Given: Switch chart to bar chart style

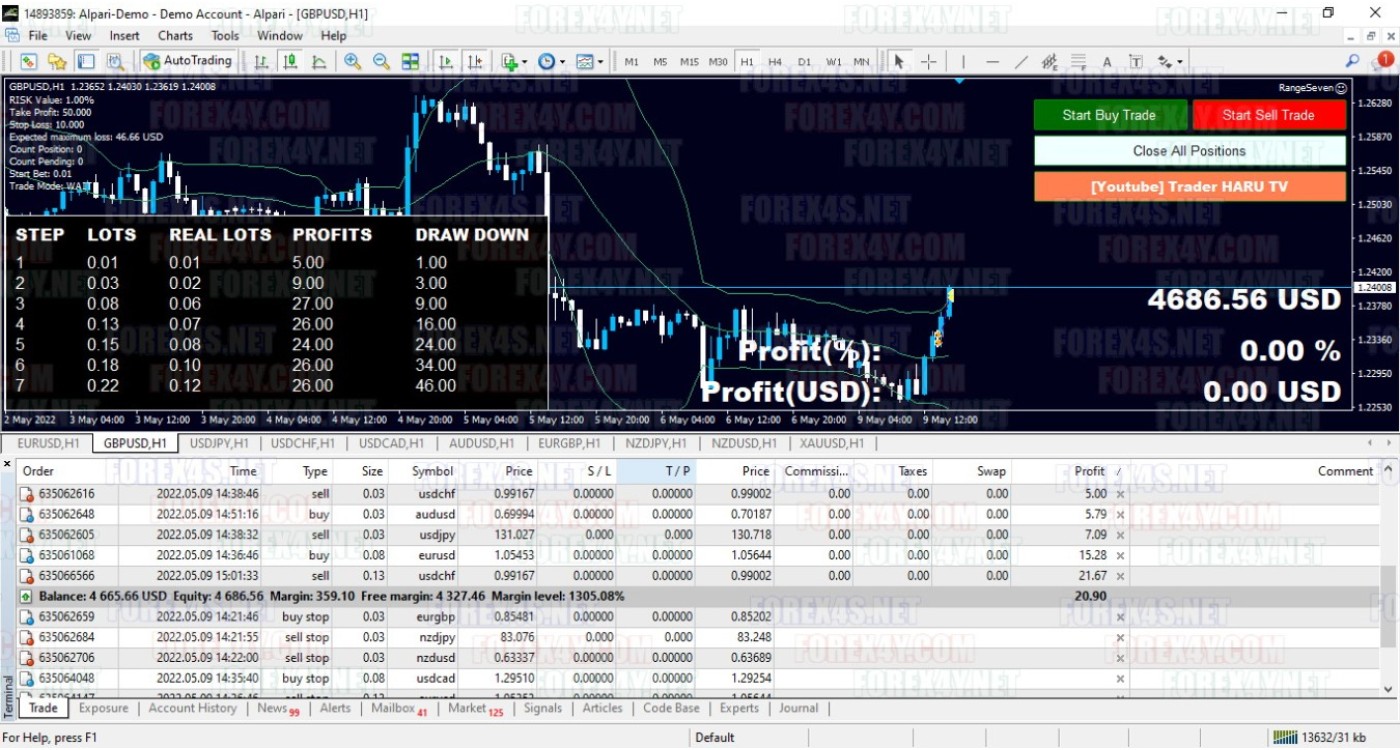Looking at the screenshot, I should [261, 62].
